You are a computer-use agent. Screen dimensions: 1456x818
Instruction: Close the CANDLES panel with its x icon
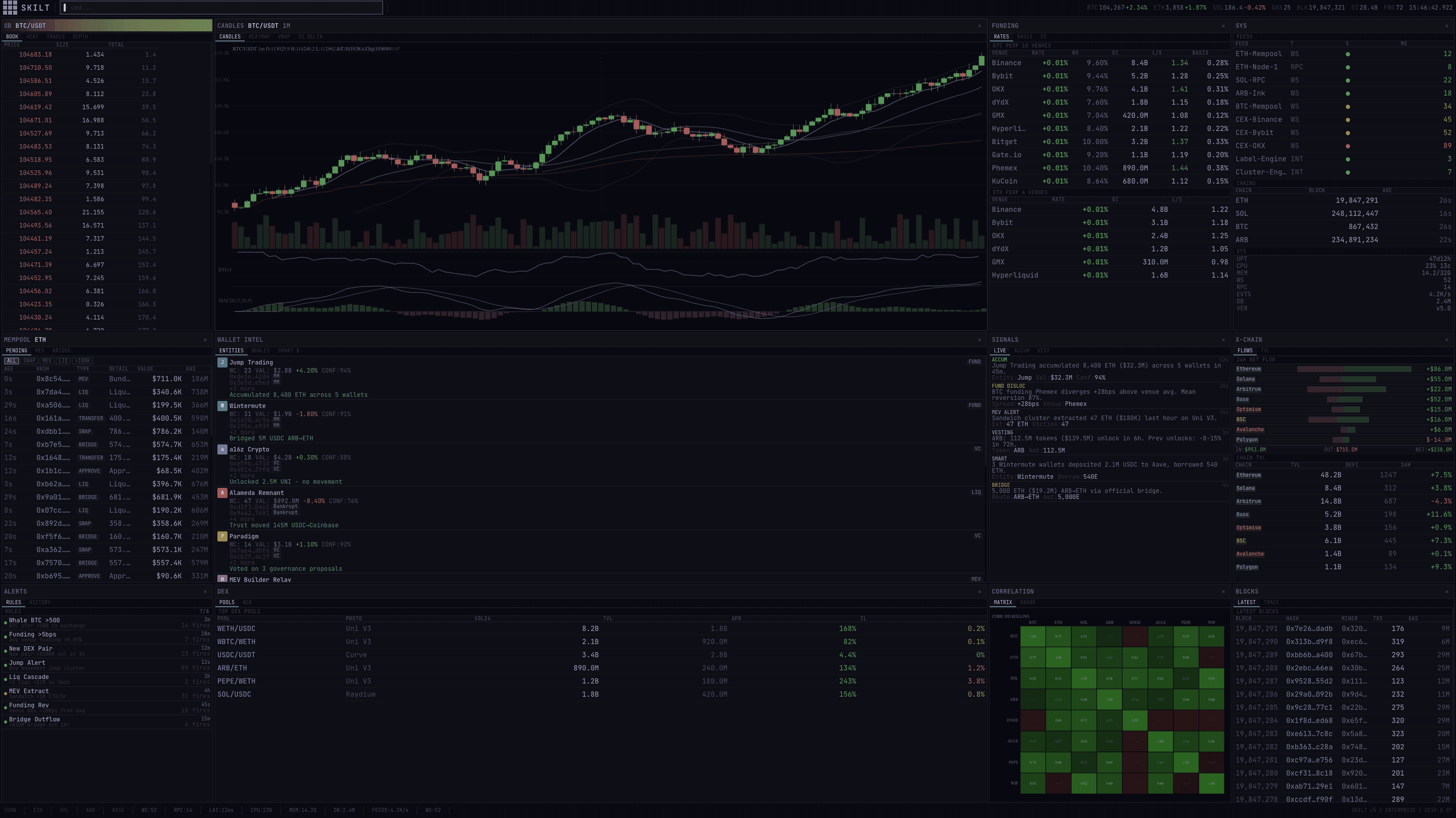980,26
